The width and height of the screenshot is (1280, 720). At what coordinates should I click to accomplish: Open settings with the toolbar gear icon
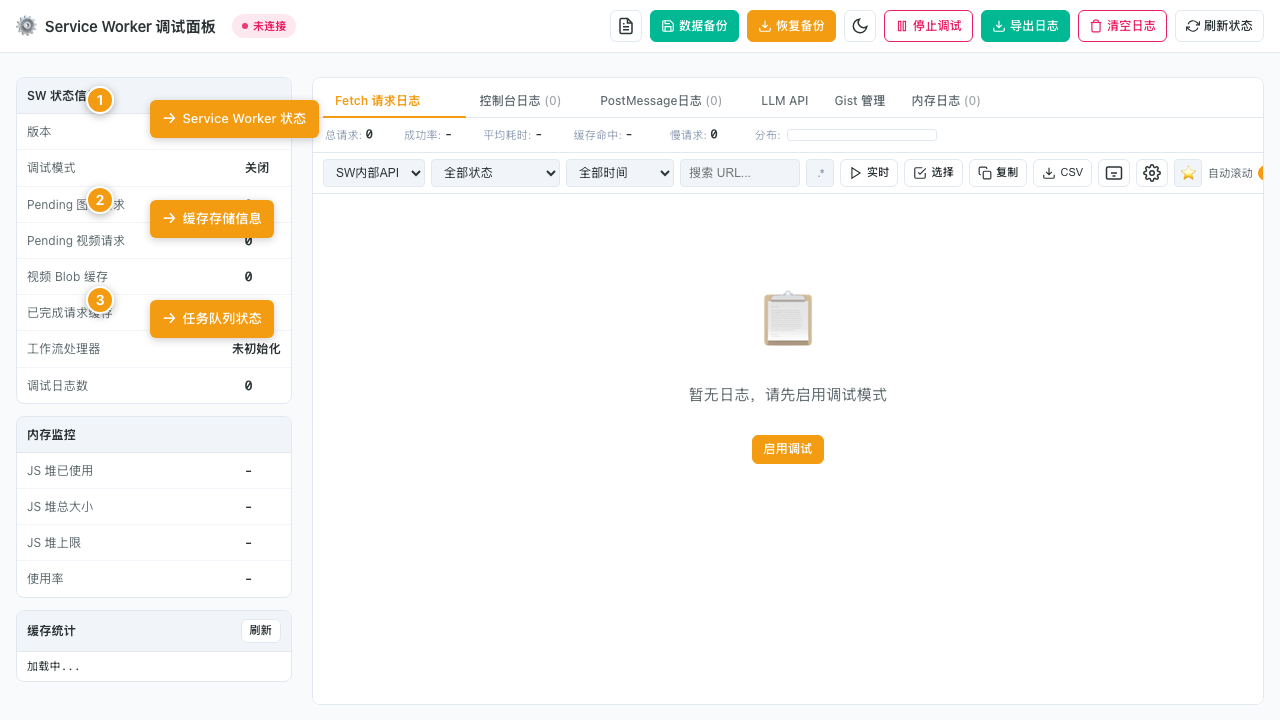(x=1152, y=173)
